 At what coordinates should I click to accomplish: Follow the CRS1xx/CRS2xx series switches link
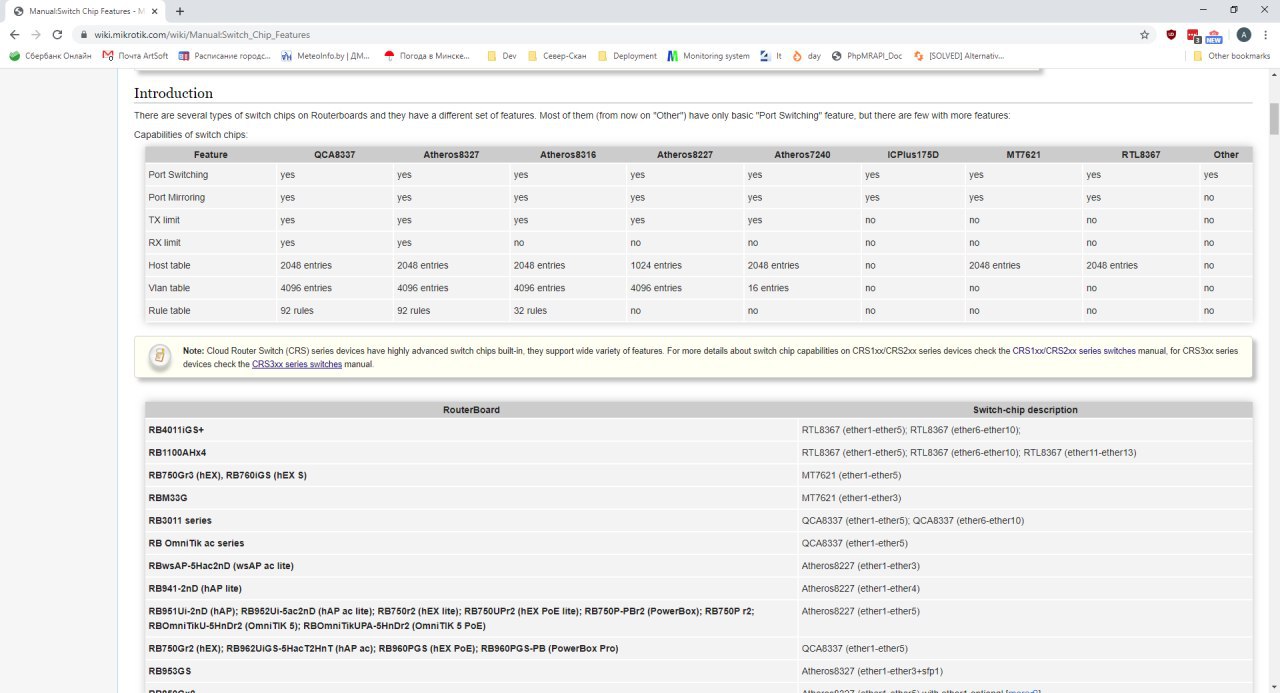(x=1073, y=351)
